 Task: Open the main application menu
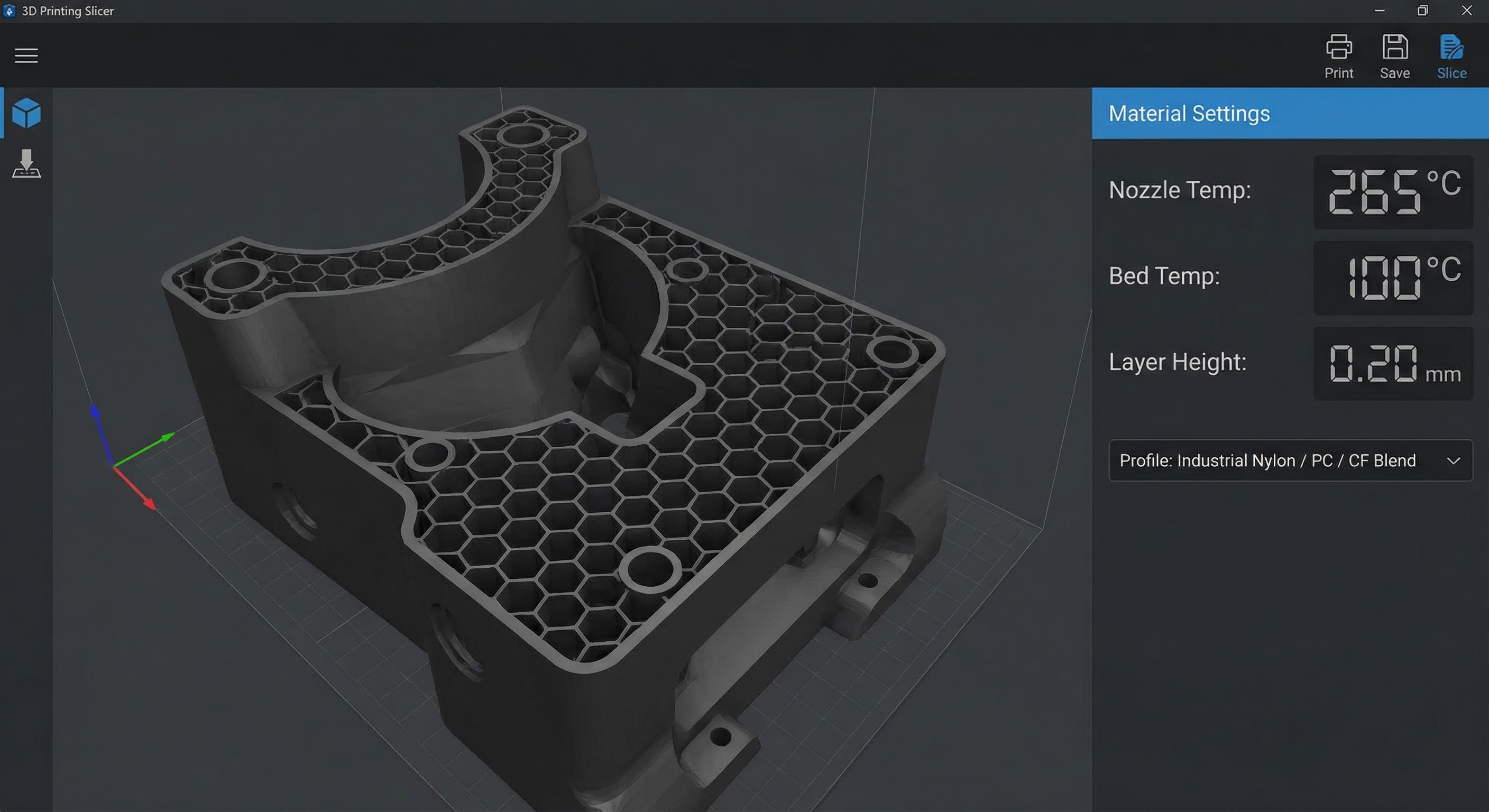25,55
